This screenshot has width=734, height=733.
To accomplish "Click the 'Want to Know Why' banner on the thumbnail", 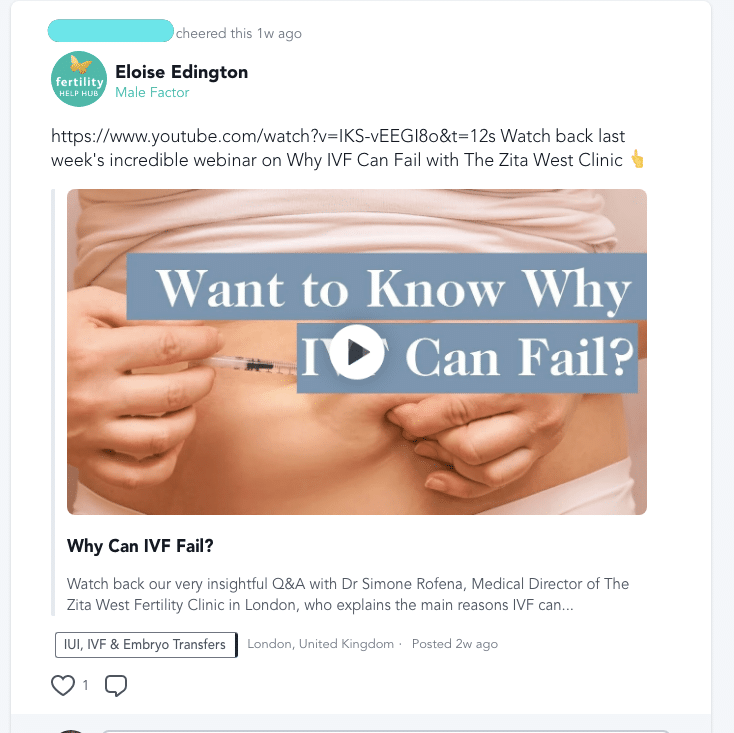I will tap(387, 287).
